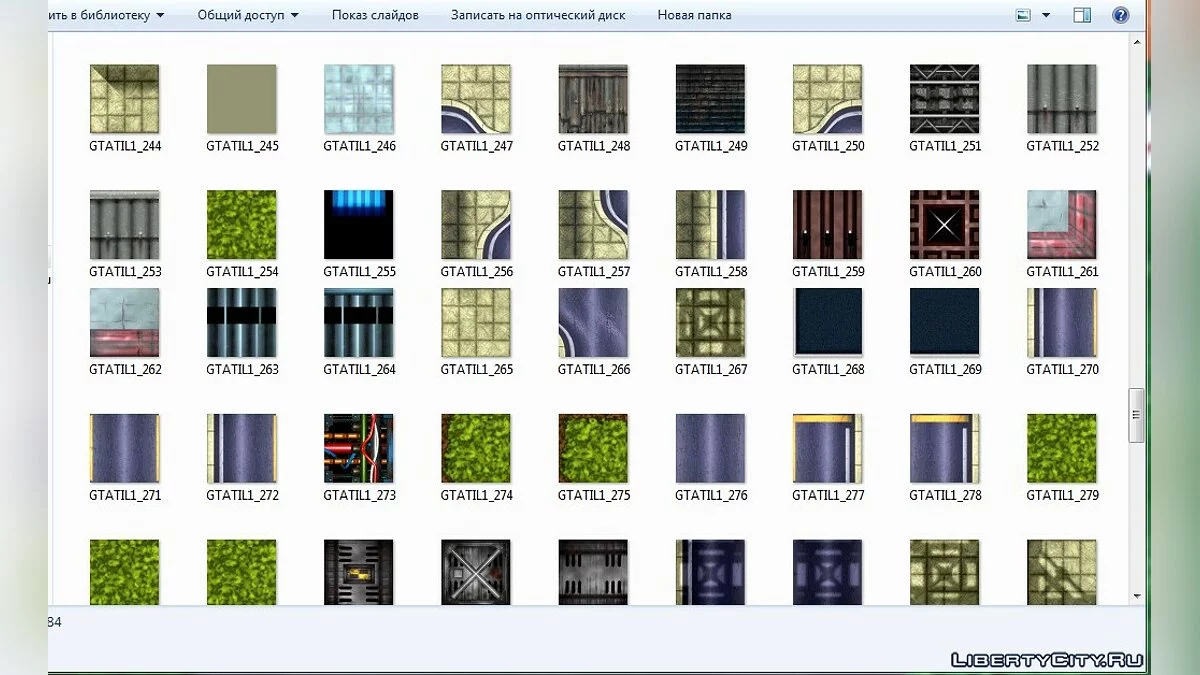1200x675 pixels.
Task: Toggle the preview pane icon
Action: [1082, 15]
